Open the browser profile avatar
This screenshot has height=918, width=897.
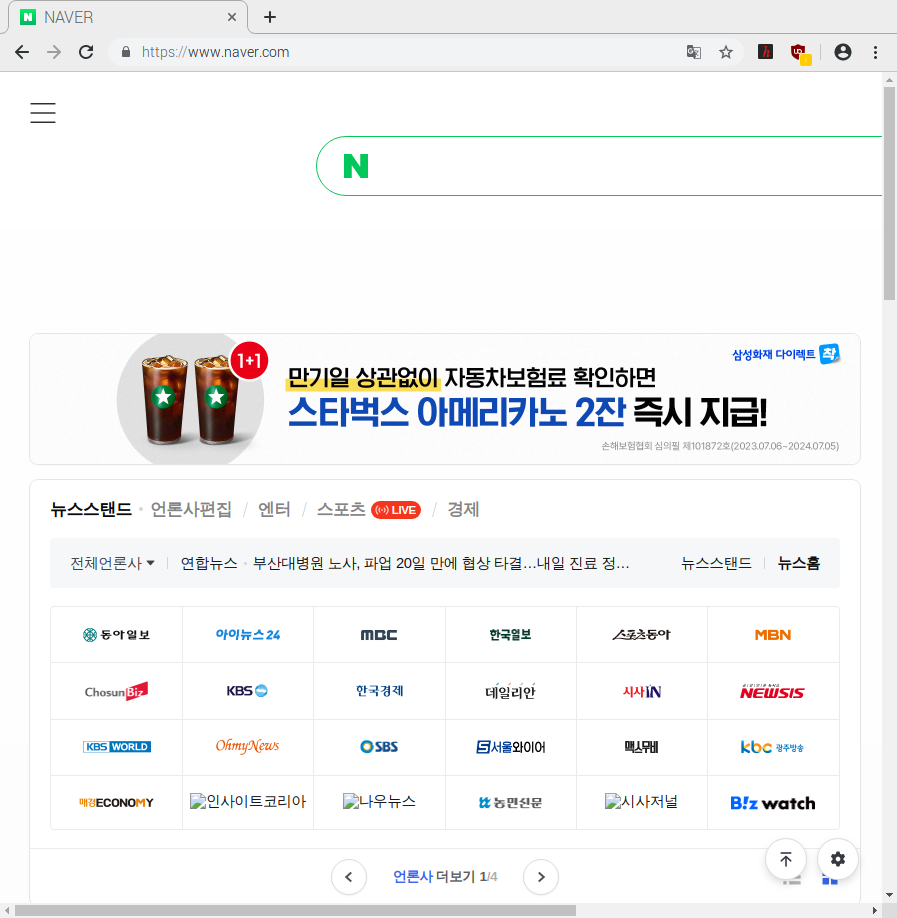coord(843,52)
